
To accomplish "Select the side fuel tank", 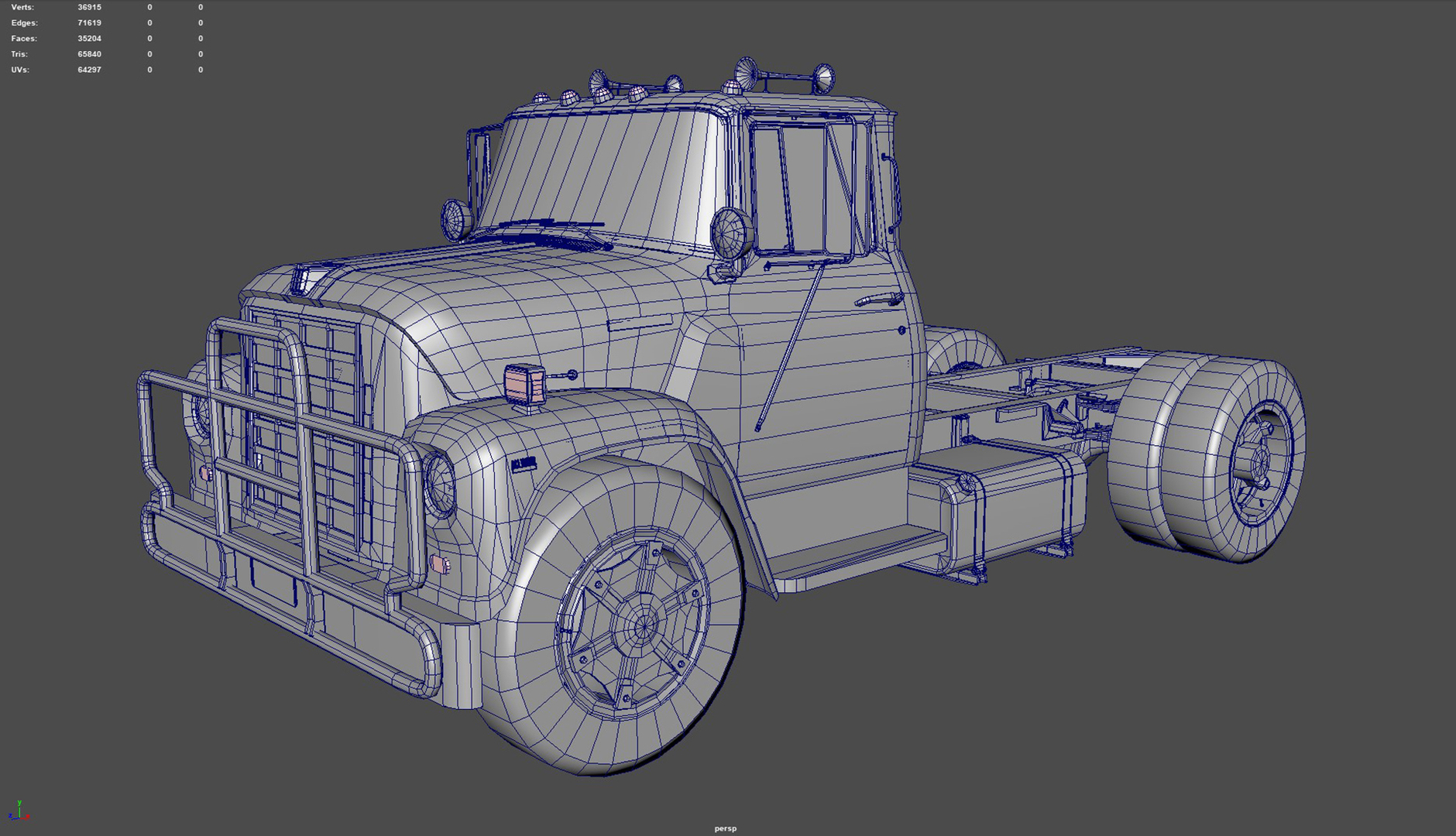I will tap(999, 507).
